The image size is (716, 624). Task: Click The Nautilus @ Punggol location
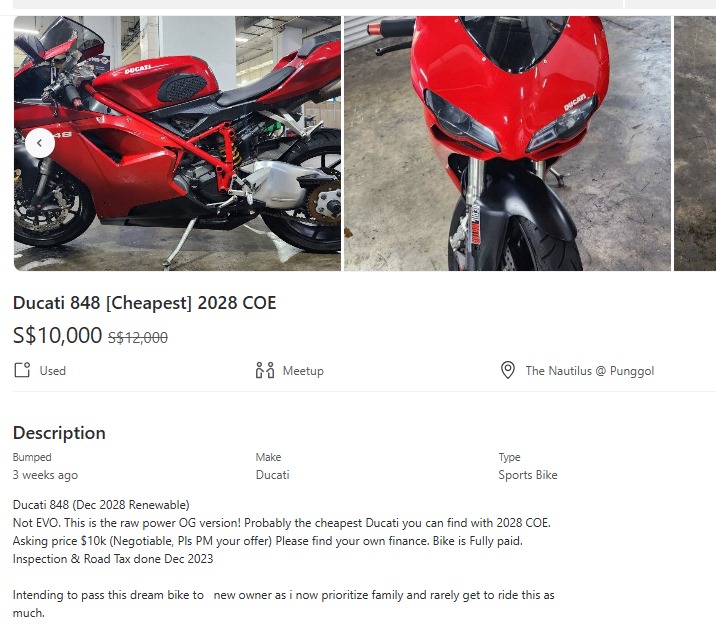590,371
